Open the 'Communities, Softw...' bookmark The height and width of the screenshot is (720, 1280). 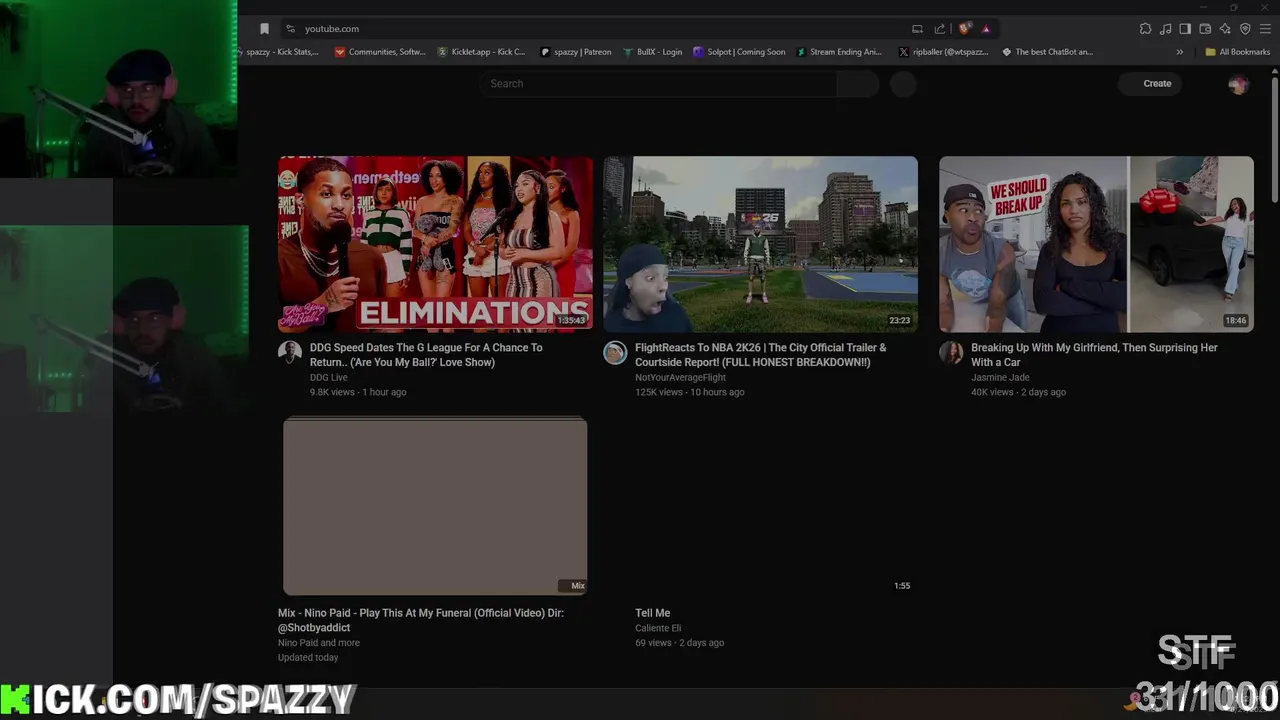[x=380, y=52]
